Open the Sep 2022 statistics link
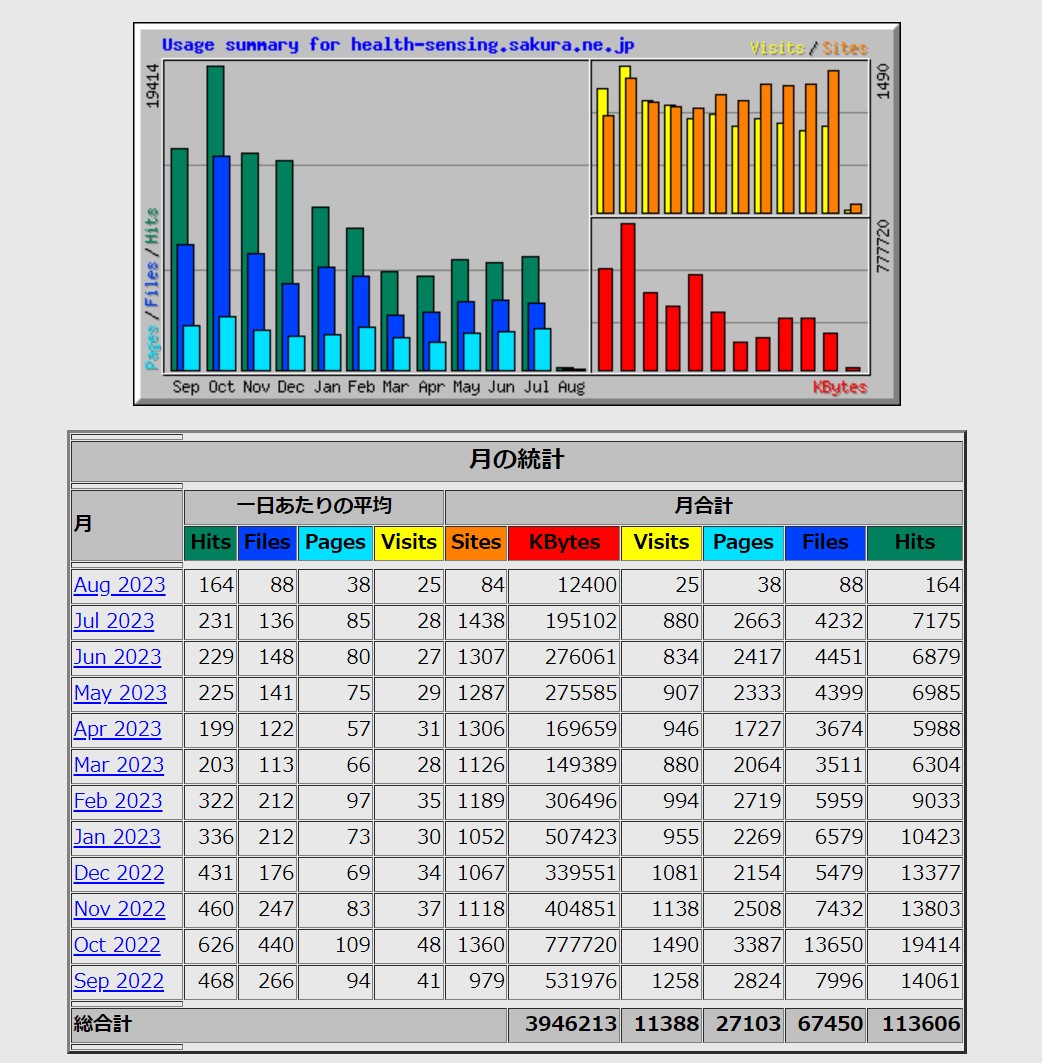Viewport: 1042px width, 1063px height. (118, 981)
